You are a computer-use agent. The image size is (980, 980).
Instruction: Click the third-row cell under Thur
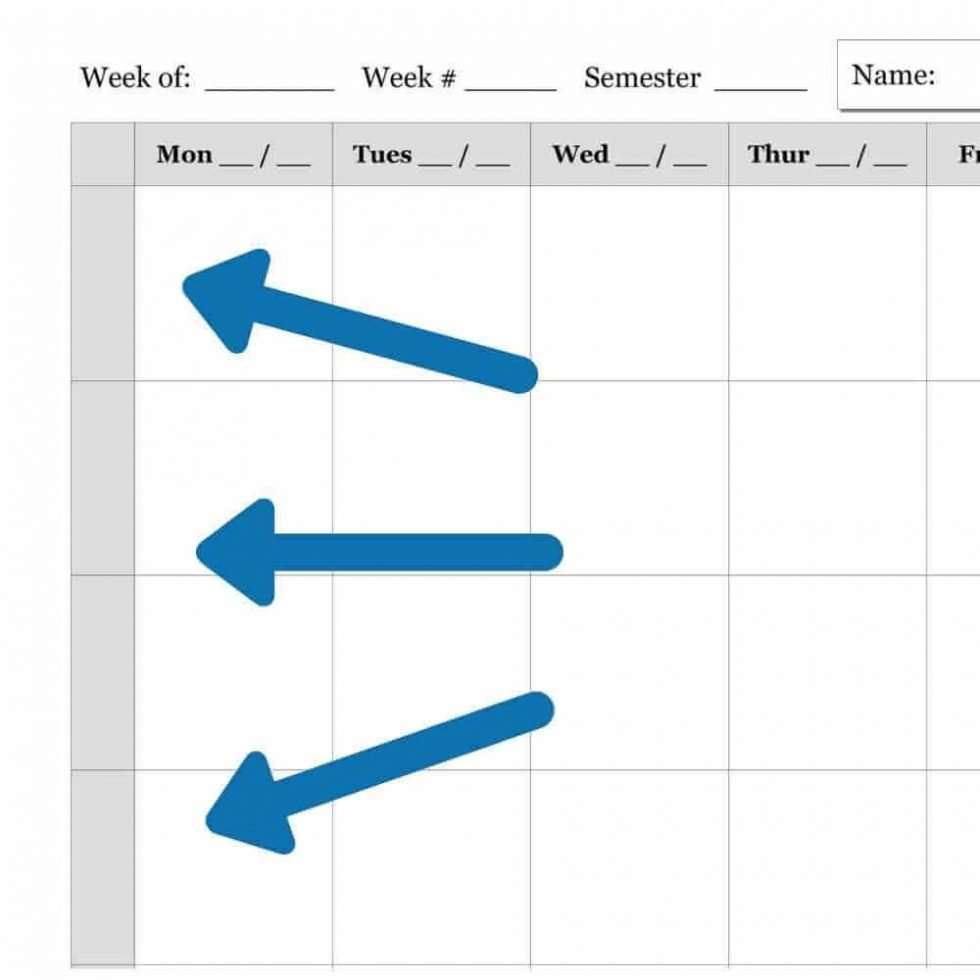(x=827, y=672)
